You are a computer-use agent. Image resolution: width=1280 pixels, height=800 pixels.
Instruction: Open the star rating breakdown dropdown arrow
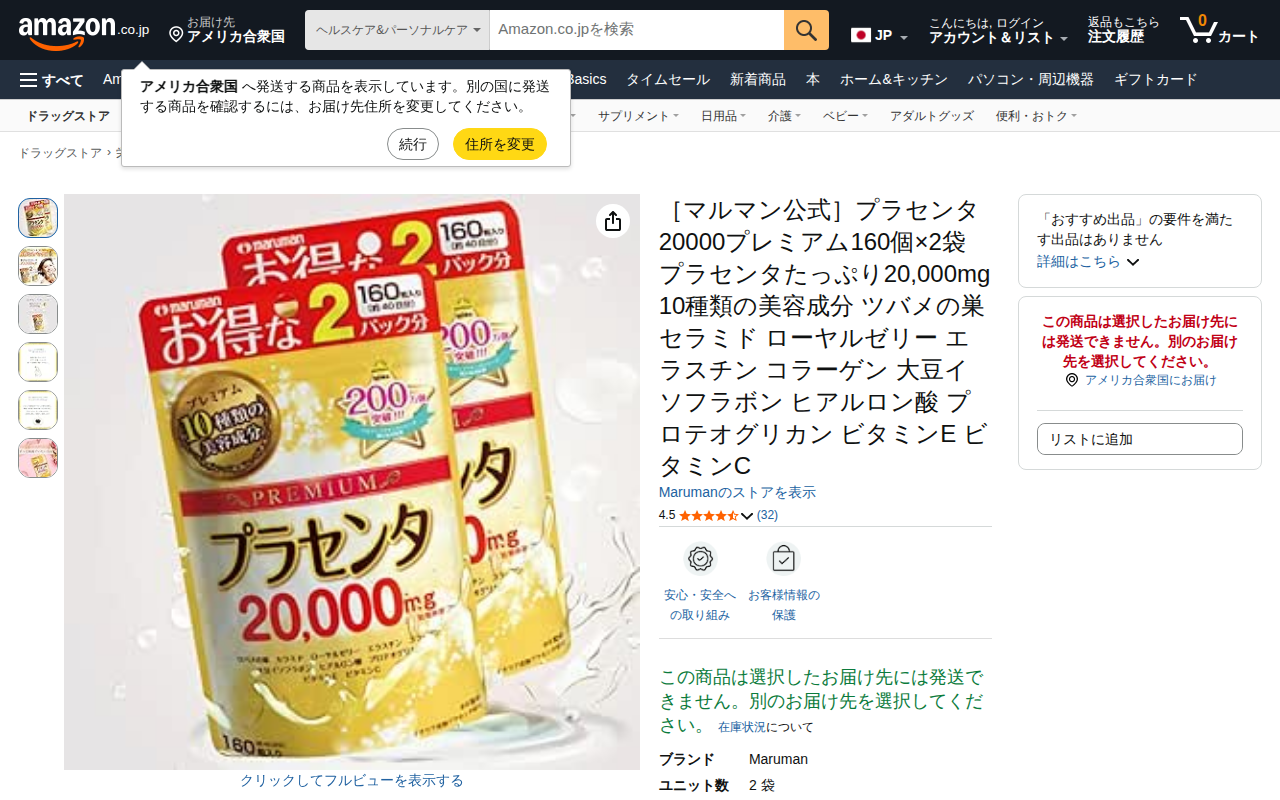pos(747,516)
